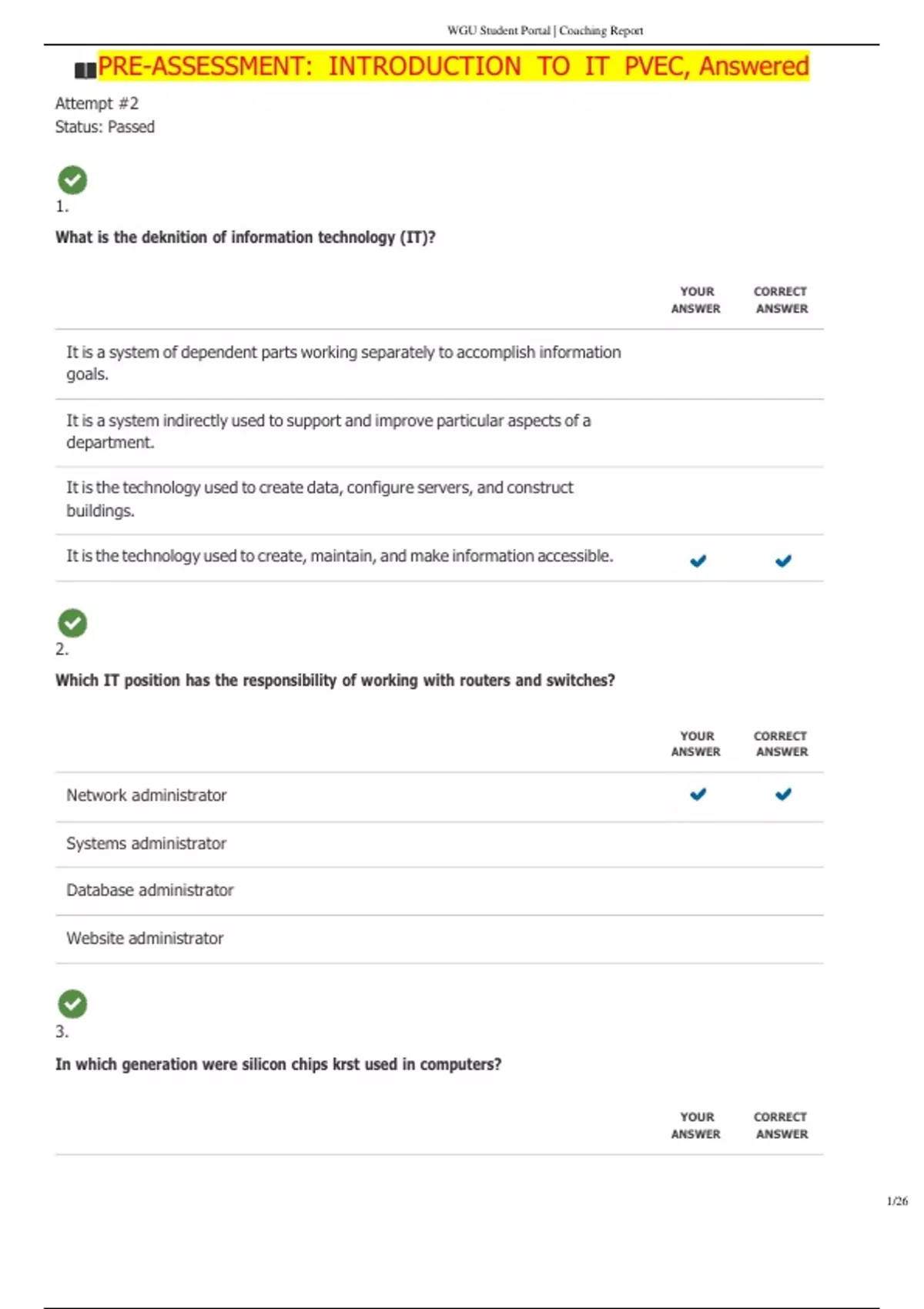Click the book icon beside the title
924x1309 pixels.
point(85,71)
